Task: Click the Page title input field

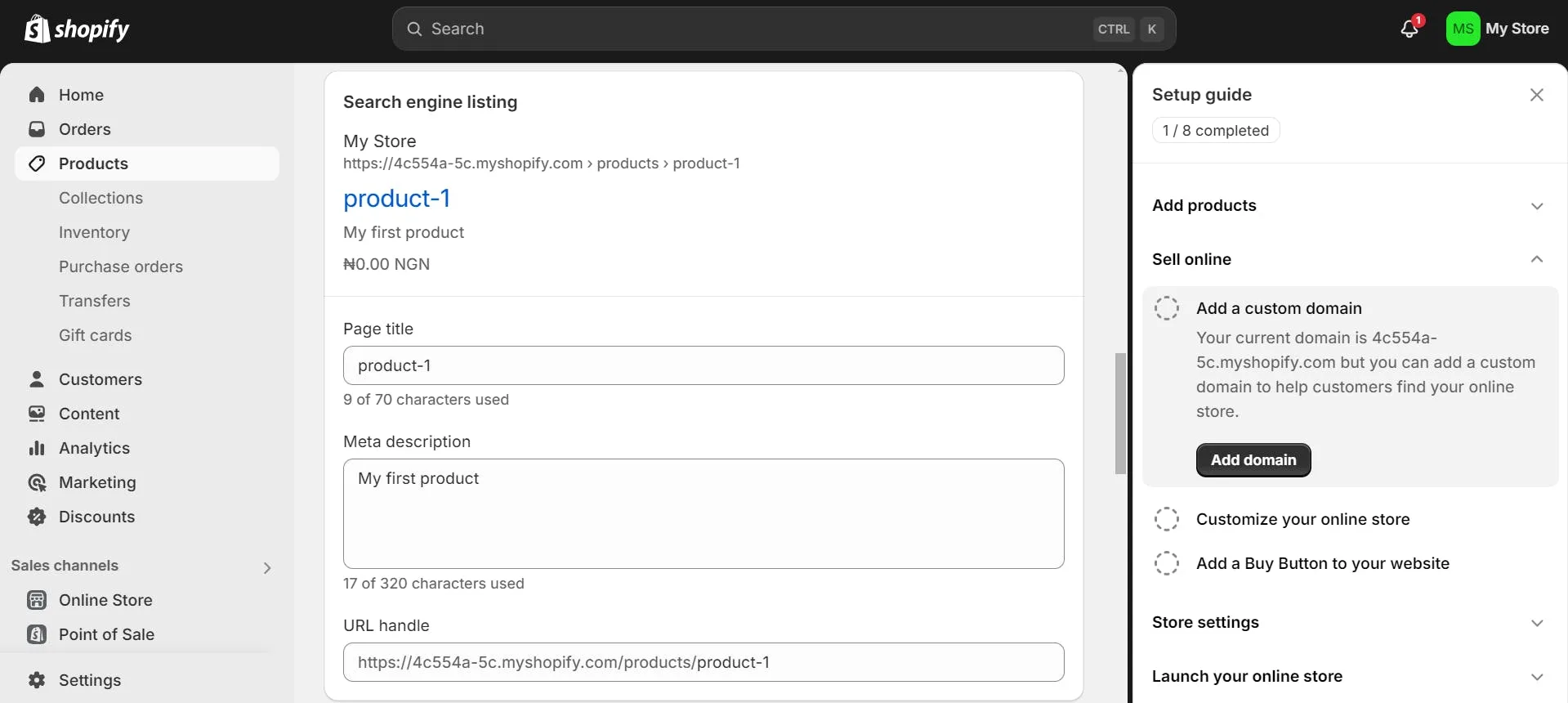Action: (704, 365)
